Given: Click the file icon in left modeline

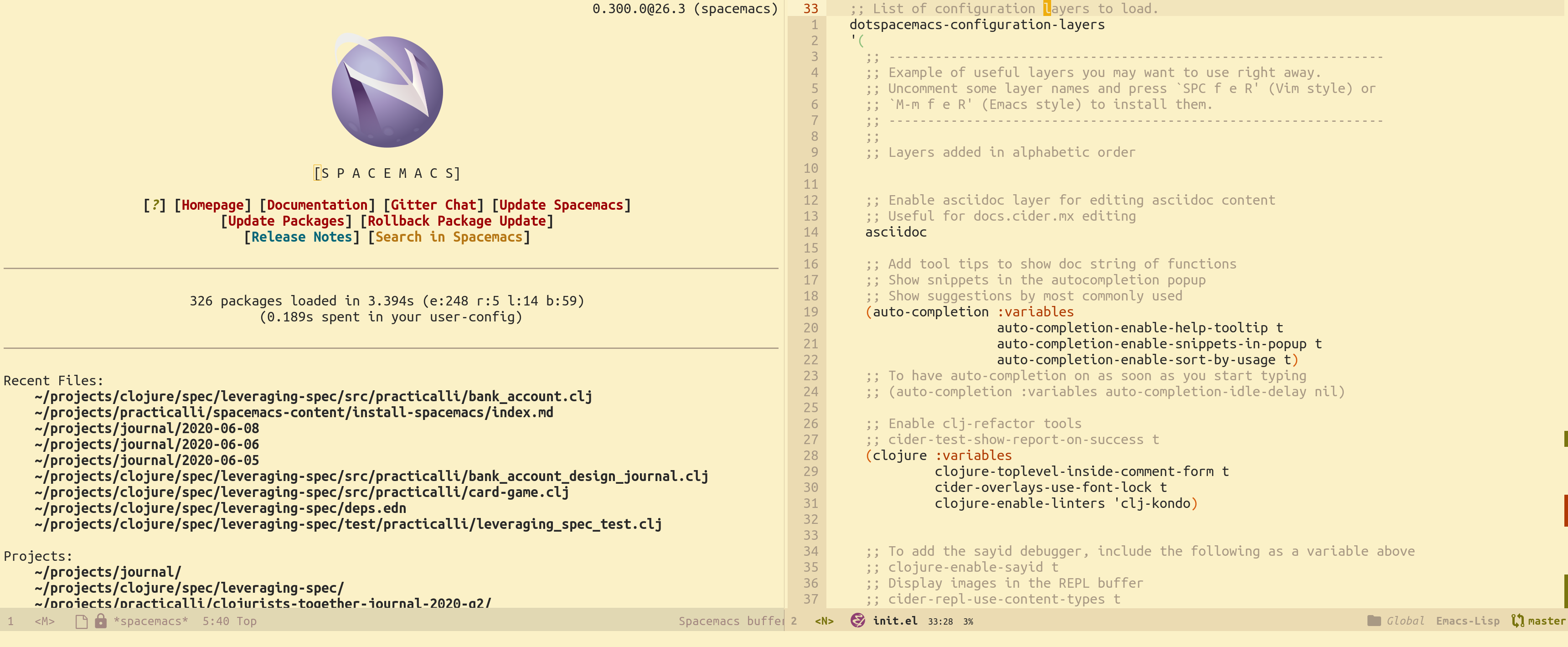Looking at the screenshot, I should pos(81,621).
